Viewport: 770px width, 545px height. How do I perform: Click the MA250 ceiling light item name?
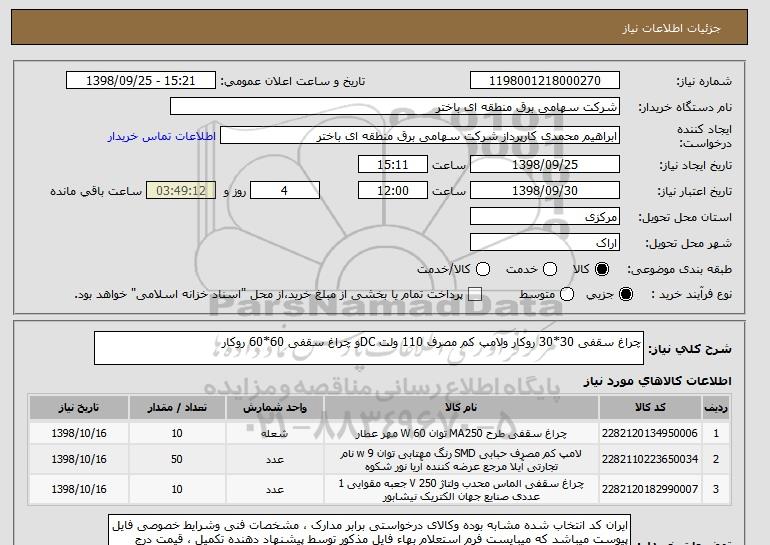pyautogui.click(x=461, y=434)
